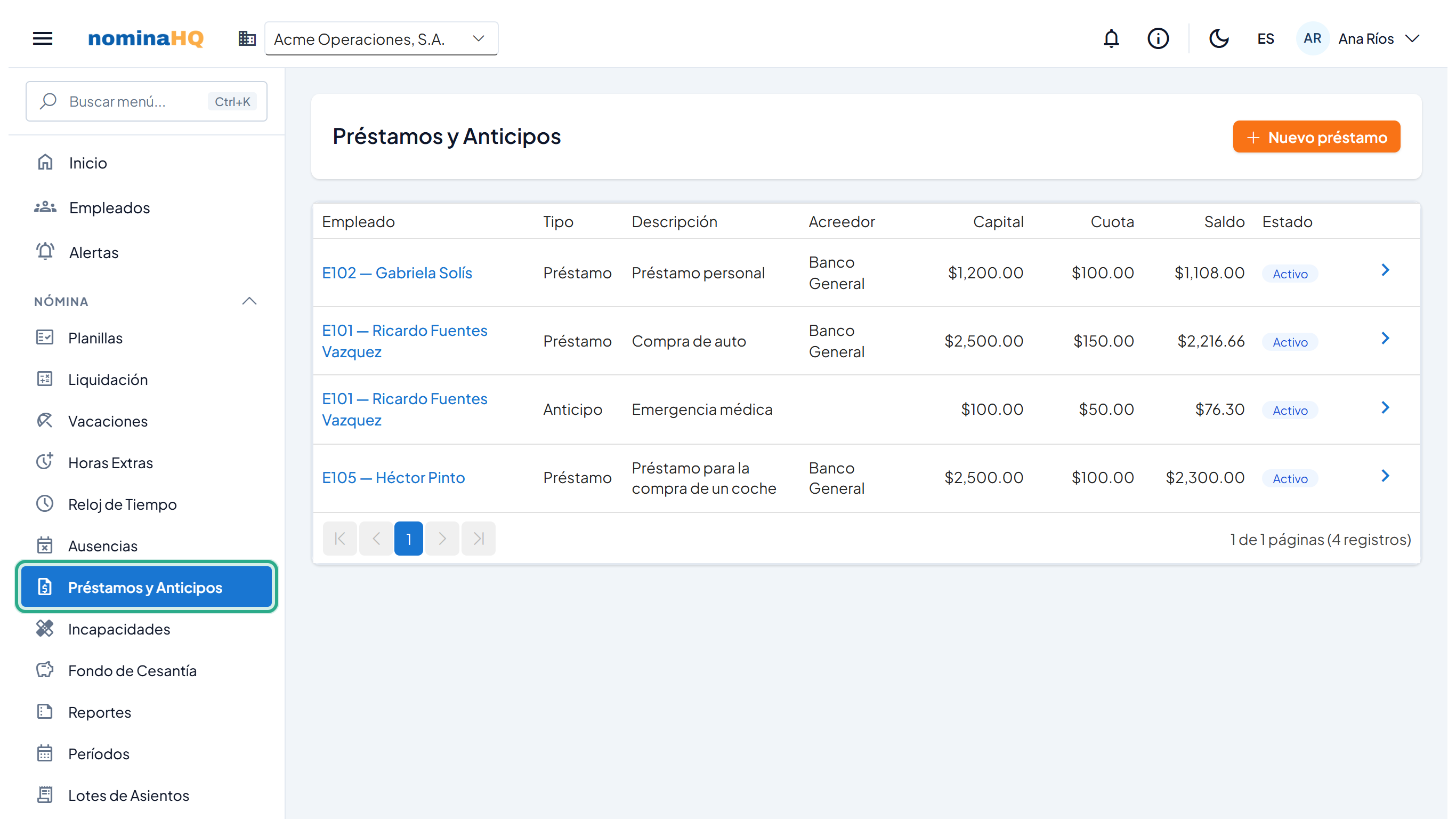Click the Nuevo préstamo button
This screenshot has height=819, width=1456.
(x=1316, y=137)
